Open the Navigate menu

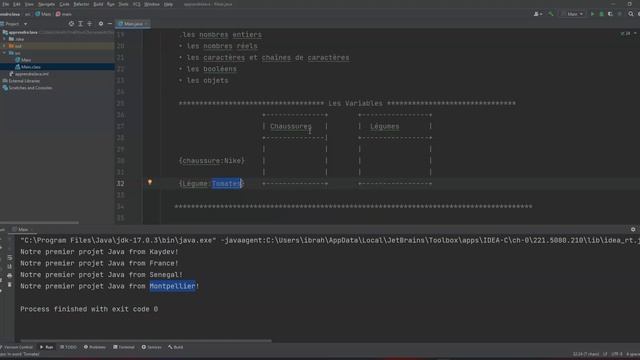(47, 4)
